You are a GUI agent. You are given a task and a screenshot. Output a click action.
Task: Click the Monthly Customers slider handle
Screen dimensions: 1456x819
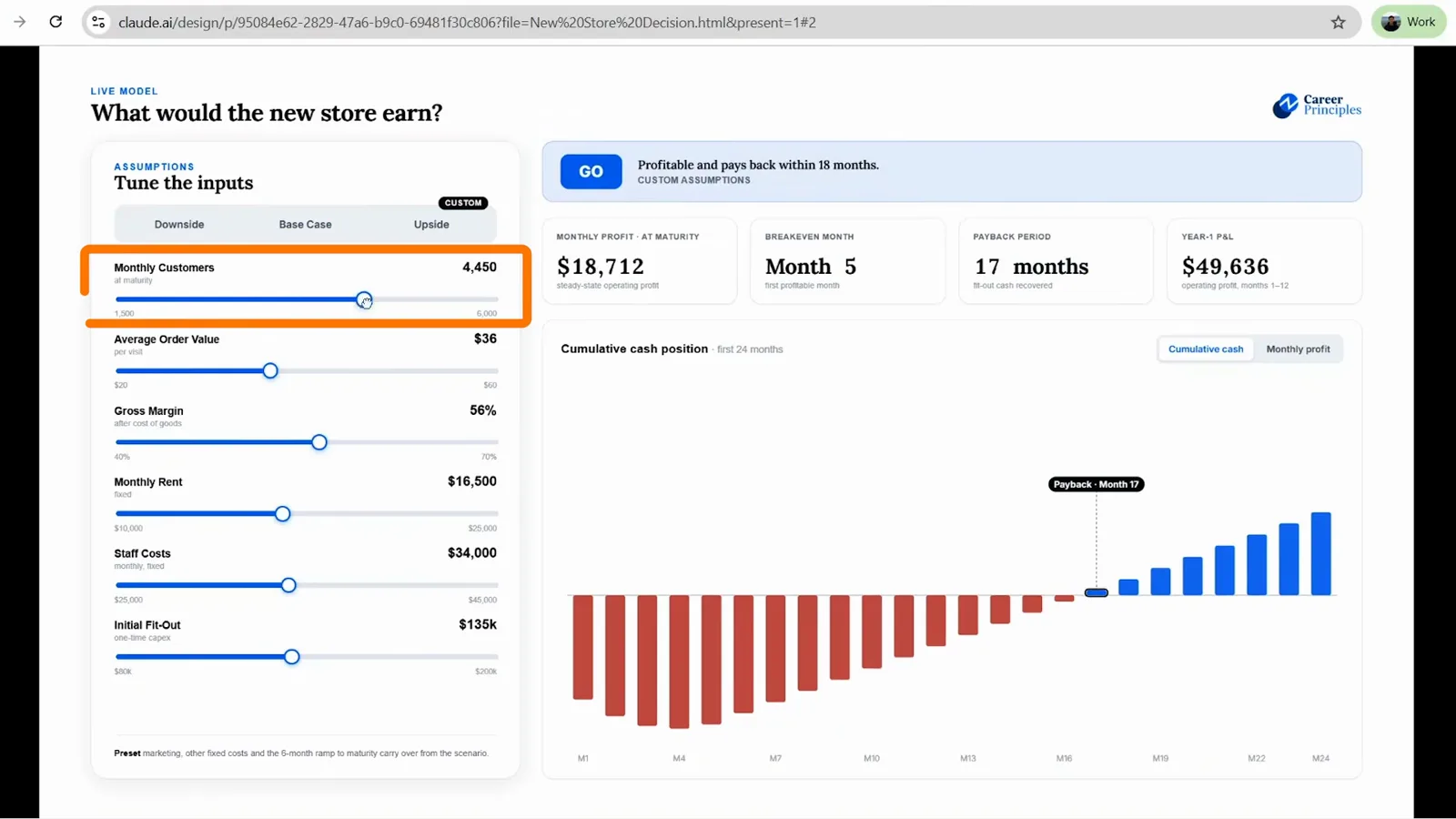click(x=364, y=299)
